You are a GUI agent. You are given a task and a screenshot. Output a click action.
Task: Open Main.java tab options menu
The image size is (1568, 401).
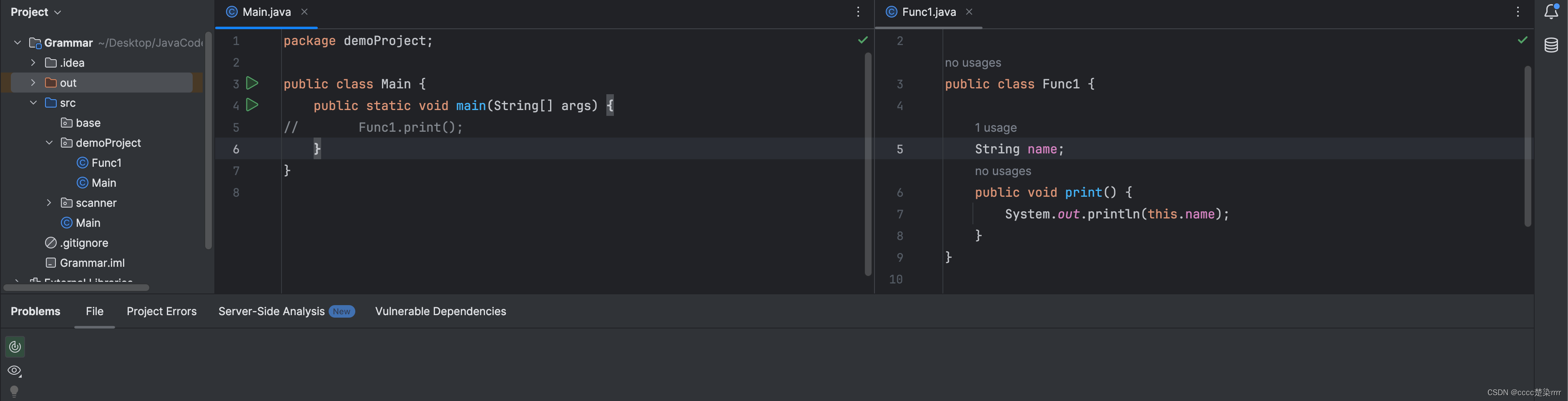tap(858, 12)
